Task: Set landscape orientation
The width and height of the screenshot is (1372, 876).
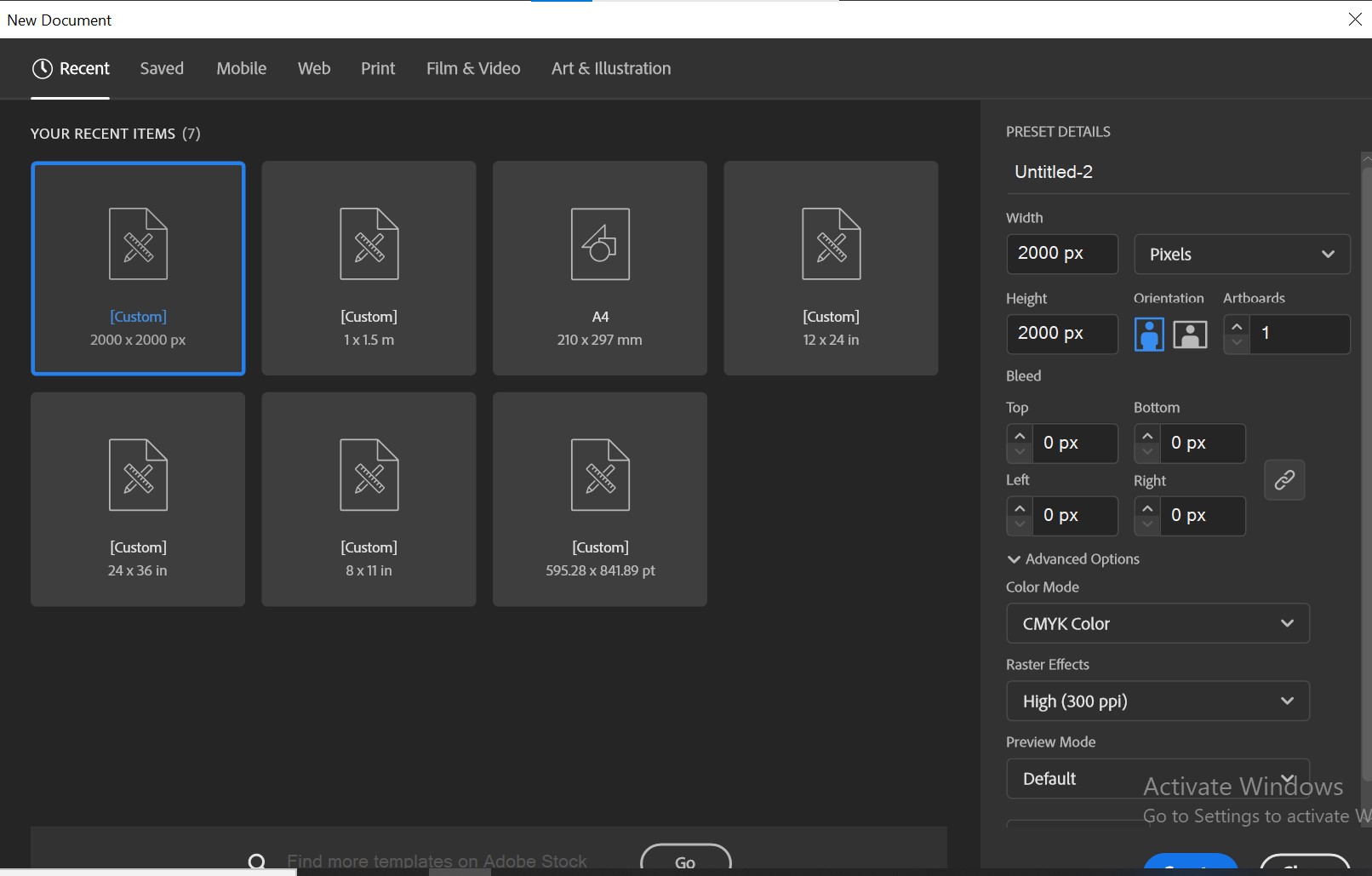Action: tap(1190, 335)
